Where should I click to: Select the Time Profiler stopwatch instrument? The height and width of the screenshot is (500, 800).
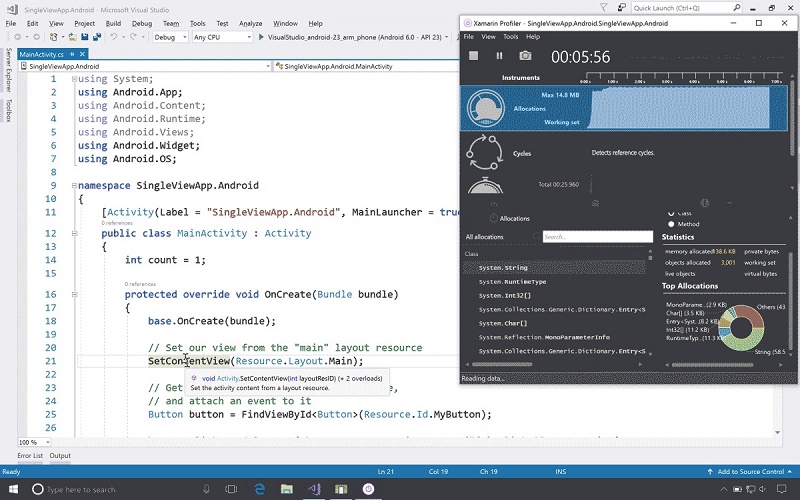pos(485,185)
